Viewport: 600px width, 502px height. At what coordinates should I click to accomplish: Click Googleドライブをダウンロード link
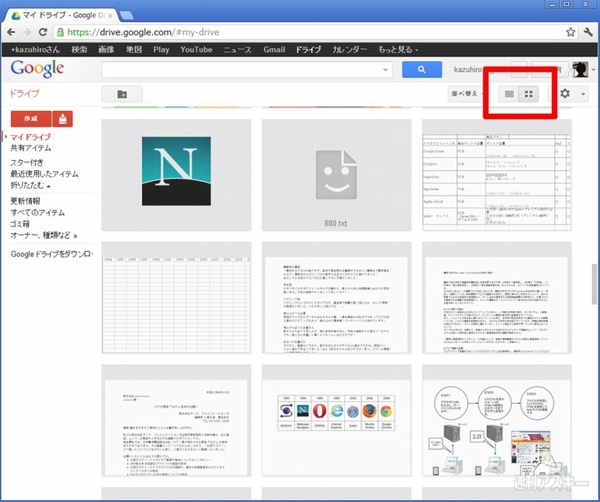click(52, 254)
